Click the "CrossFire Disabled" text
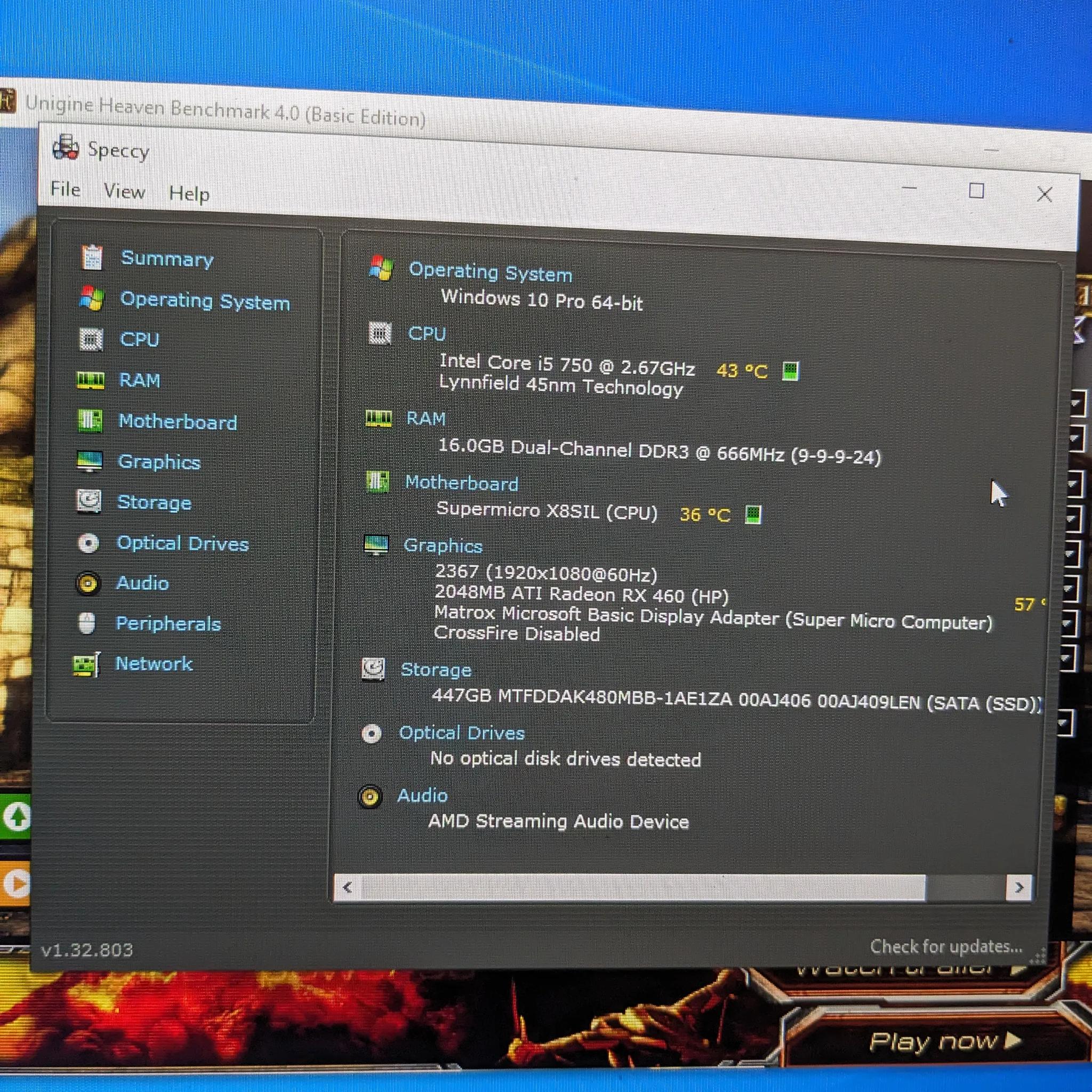Viewport: 1092px width, 1092px height. click(x=517, y=633)
